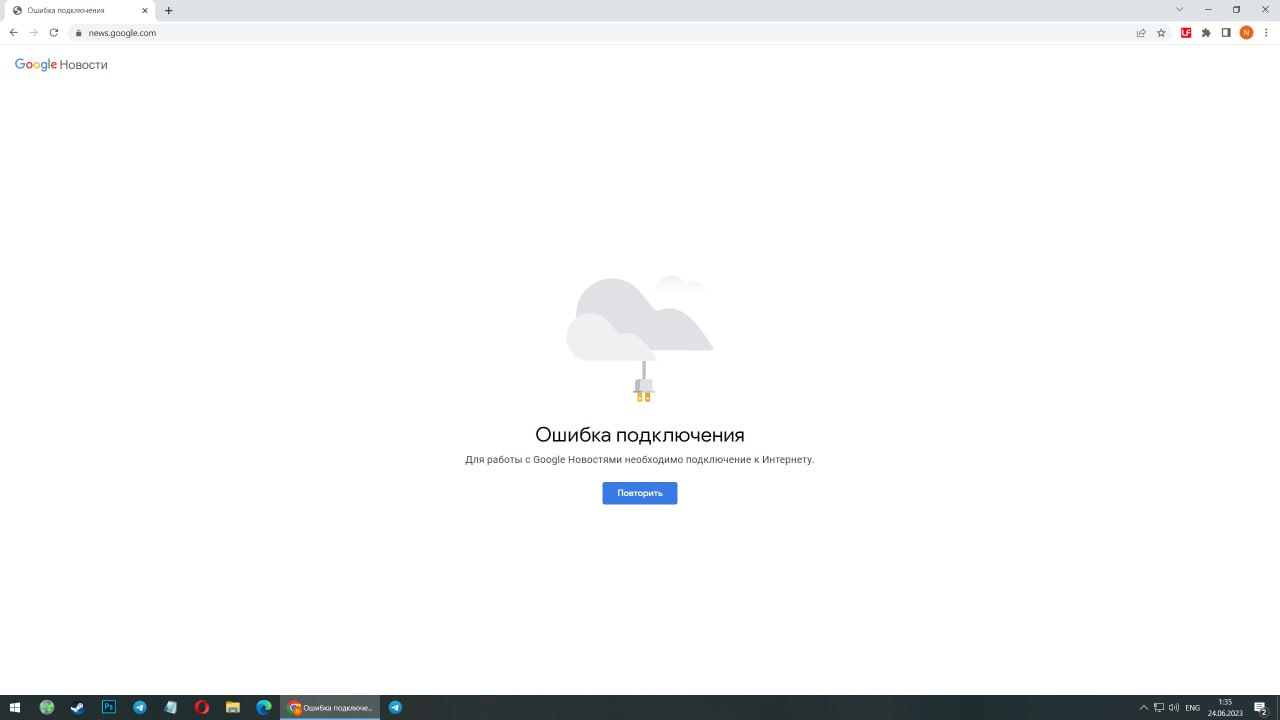The height and width of the screenshot is (720, 1280).
Task: Open the Google Новости logo link
Action: pos(61,65)
